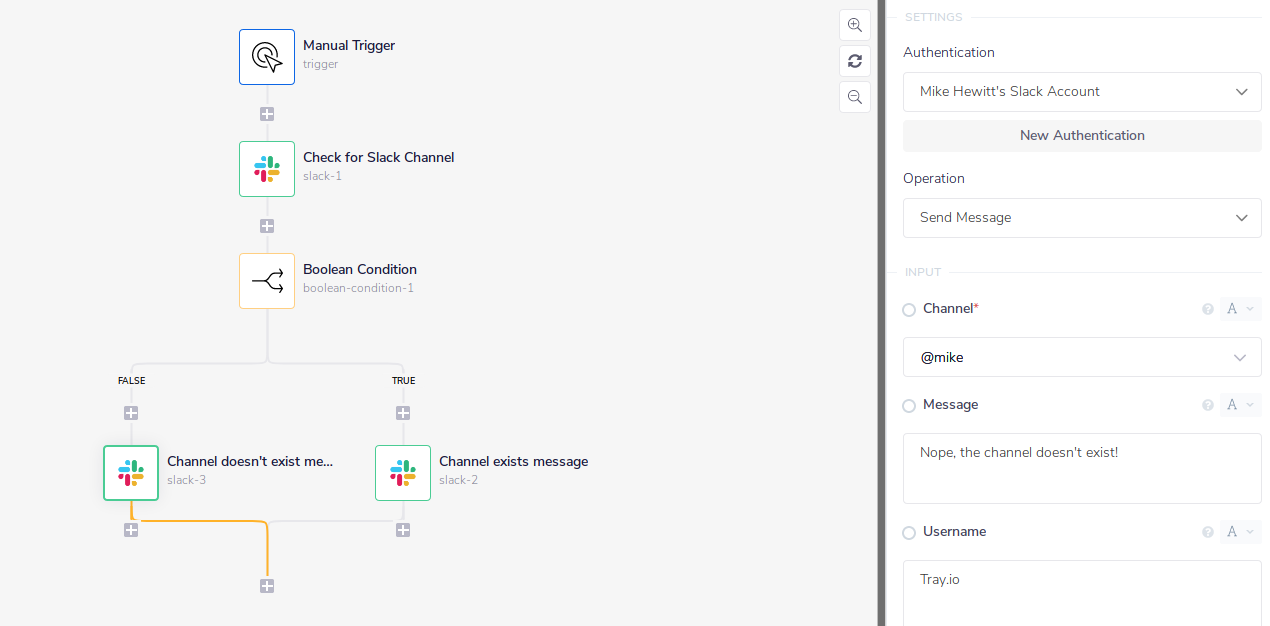Add a step on the TRUE branch

click(x=403, y=413)
